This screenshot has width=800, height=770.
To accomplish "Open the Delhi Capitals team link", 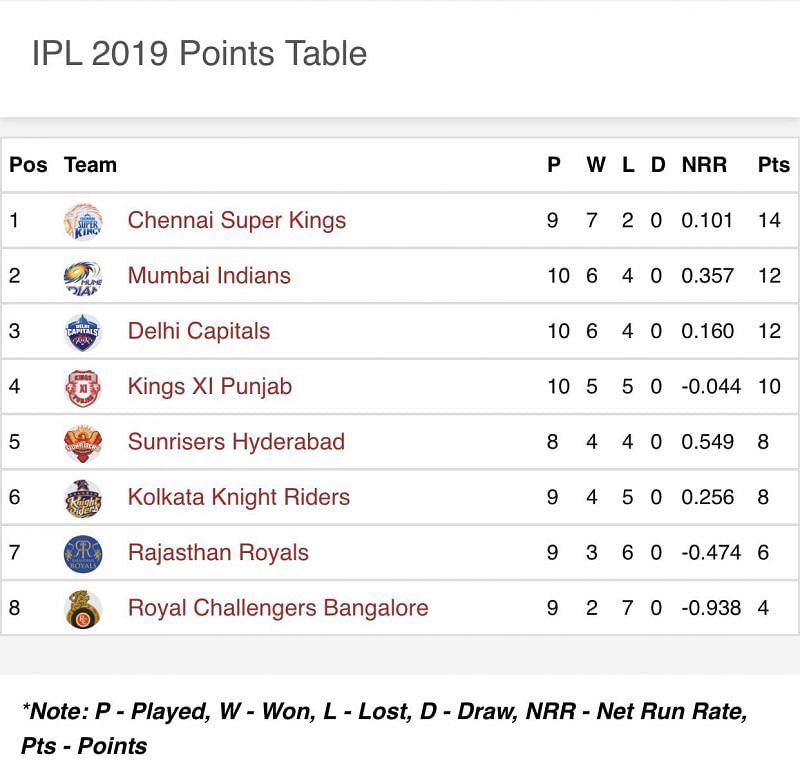I will point(199,331).
